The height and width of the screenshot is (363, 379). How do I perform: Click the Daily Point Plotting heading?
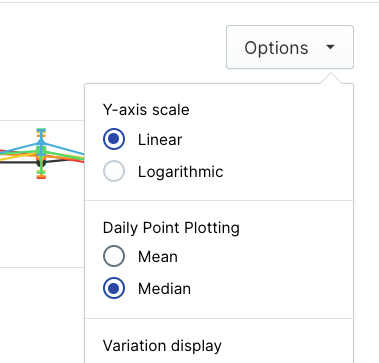[171, 228]
